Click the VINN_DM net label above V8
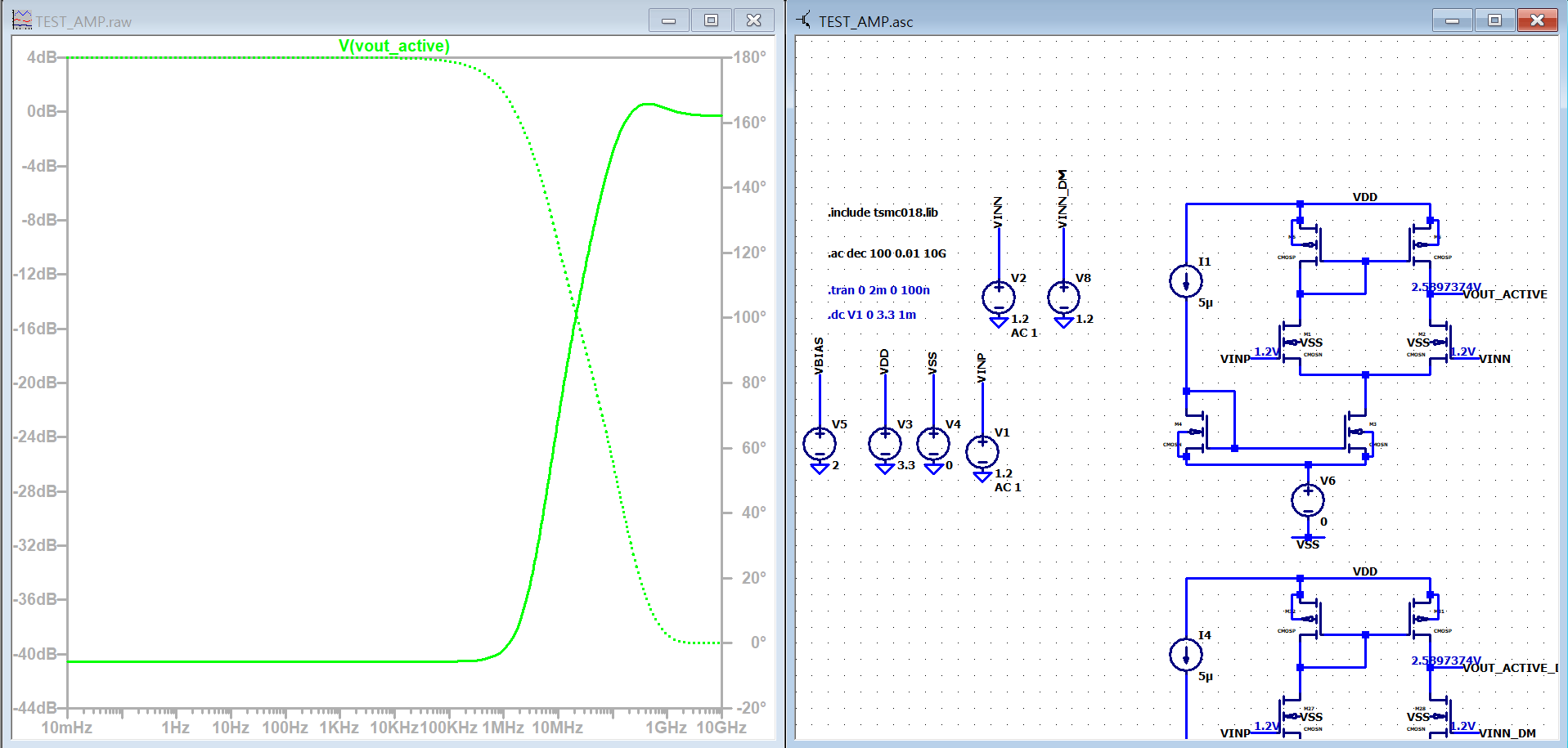Image resolution: width=1568 pixels, height=748 pixels. click(x=1063, y=199)
